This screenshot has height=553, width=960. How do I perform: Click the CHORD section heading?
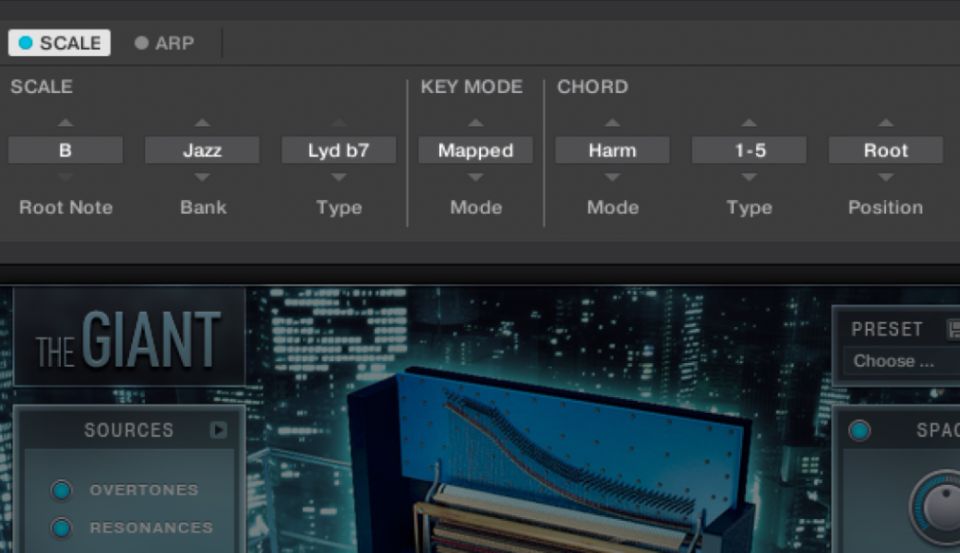point(593,86)
